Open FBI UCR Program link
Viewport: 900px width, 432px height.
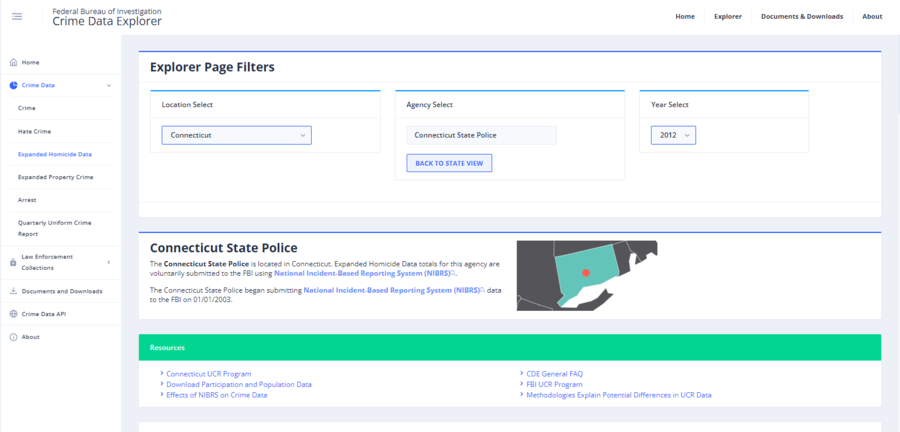(x=554, y=384)
